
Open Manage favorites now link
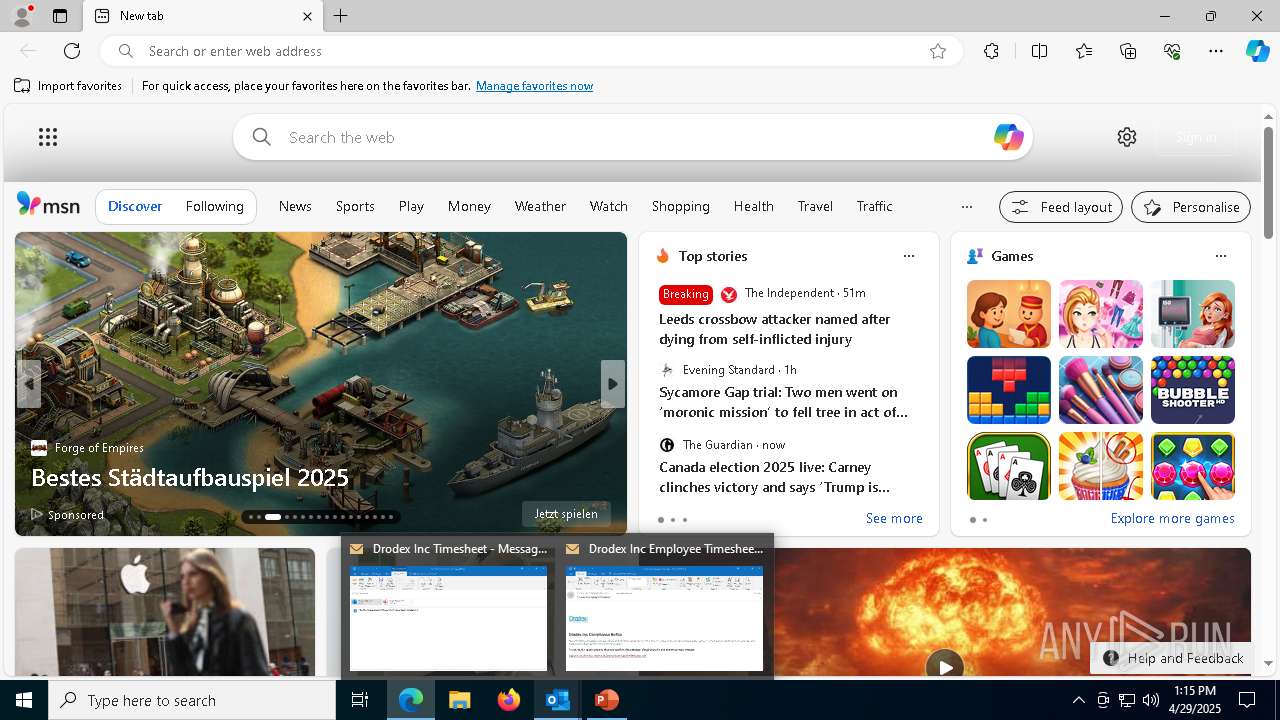(534, 86)
